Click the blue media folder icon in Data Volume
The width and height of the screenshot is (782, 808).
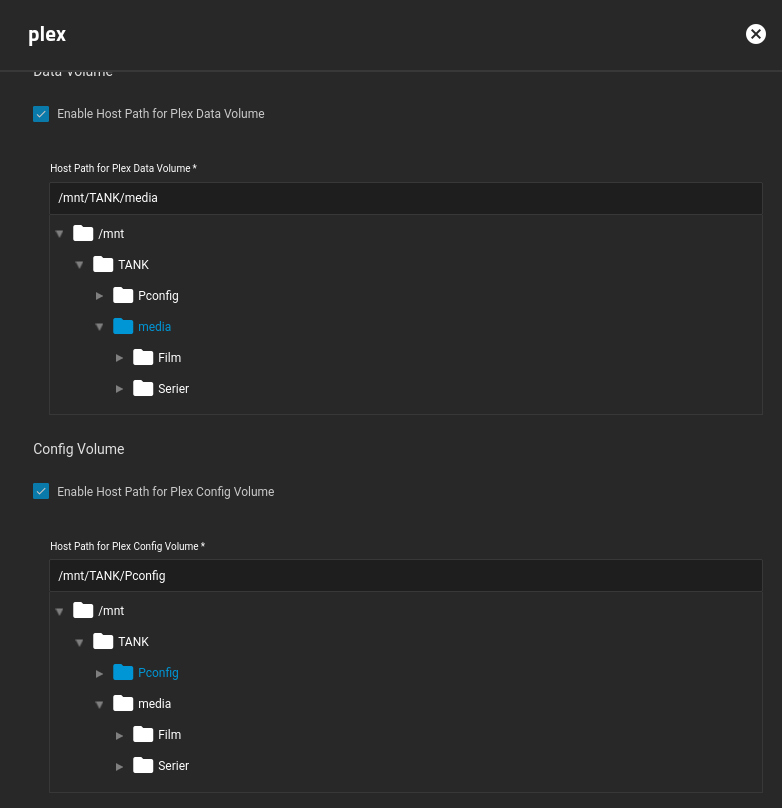(123, 326)
